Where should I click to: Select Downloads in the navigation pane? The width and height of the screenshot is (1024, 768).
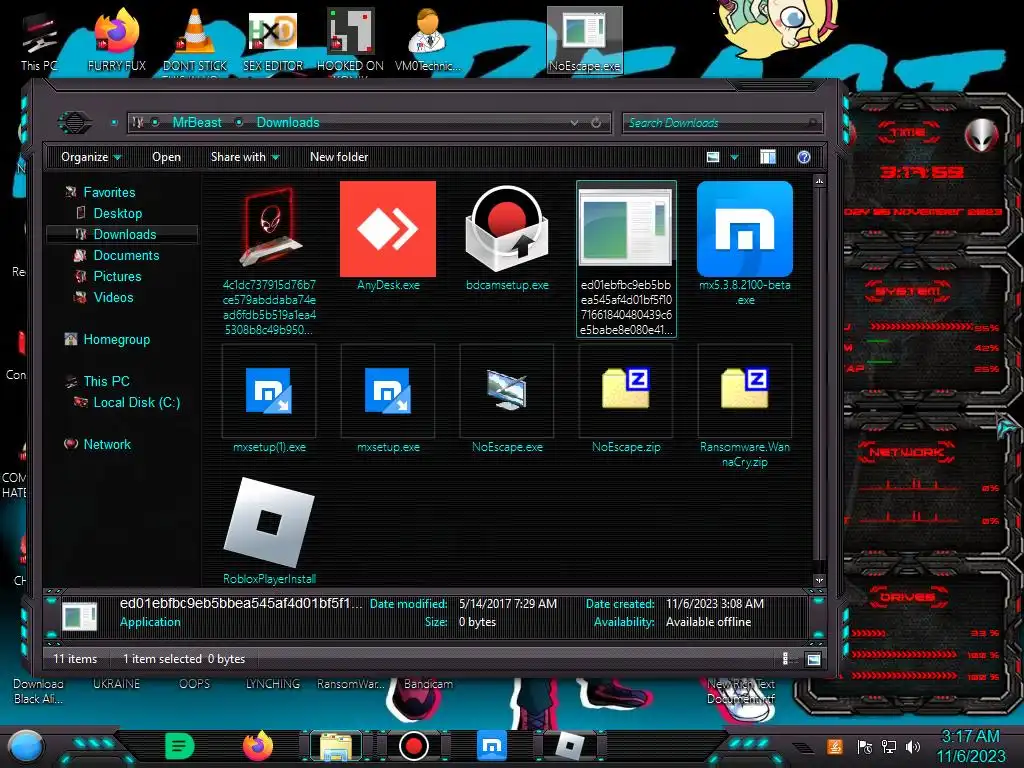(x=121, y=234)
